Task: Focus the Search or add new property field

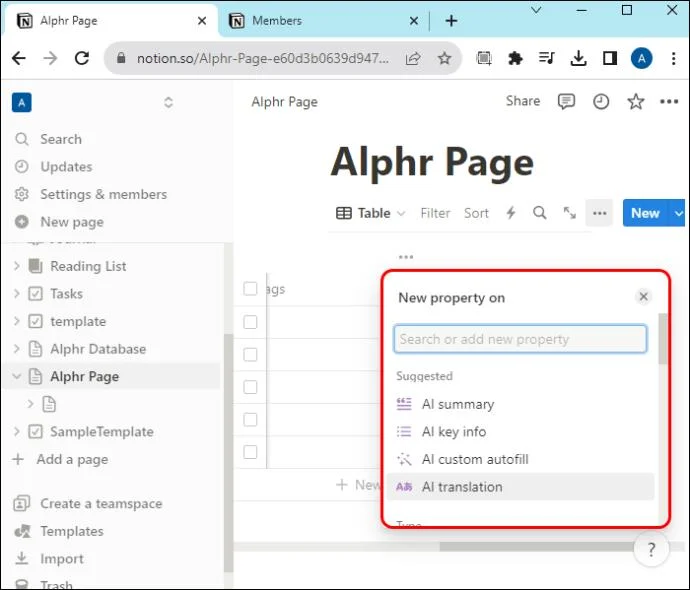Action: 520,339
